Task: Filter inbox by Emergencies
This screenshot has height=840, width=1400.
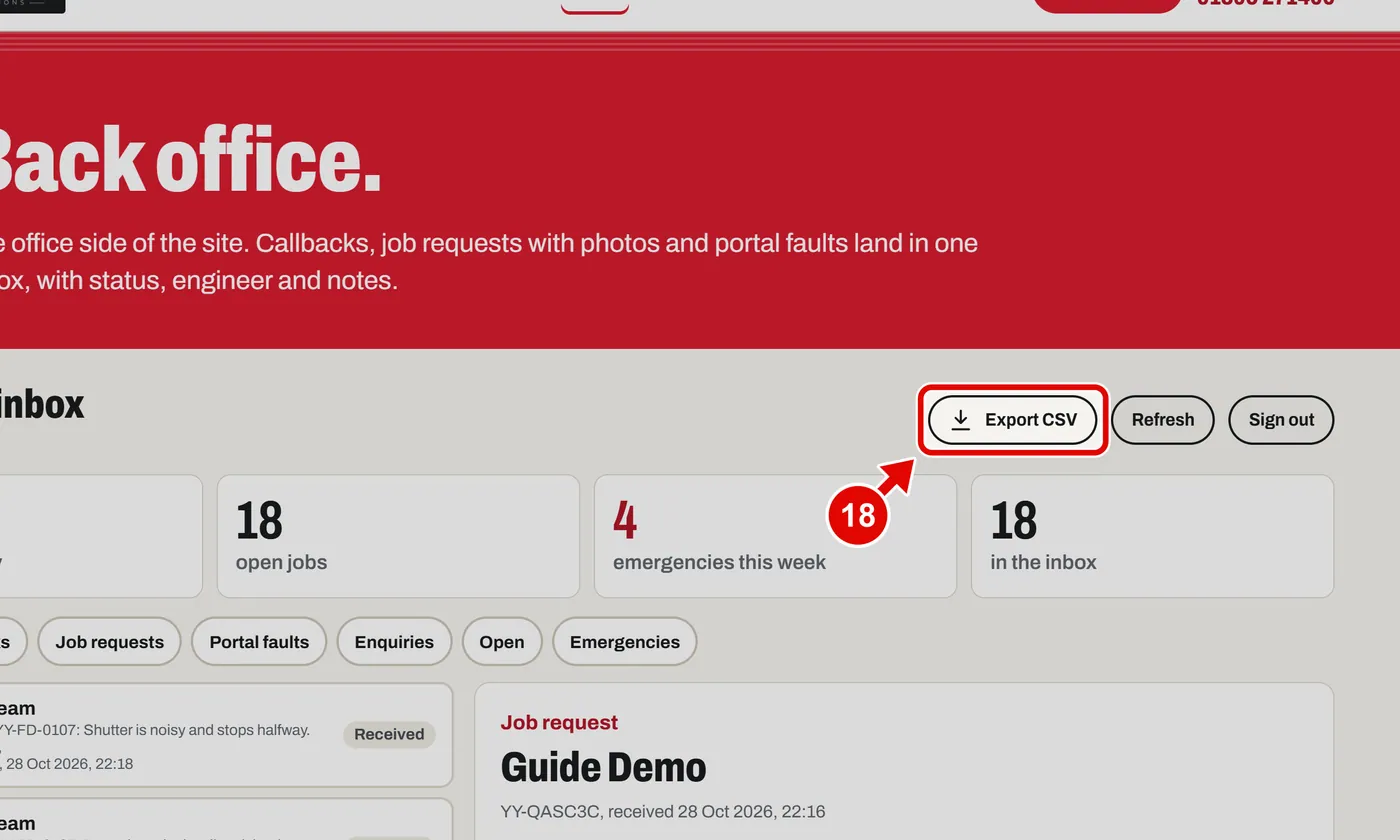Action: tap(625, 642)
